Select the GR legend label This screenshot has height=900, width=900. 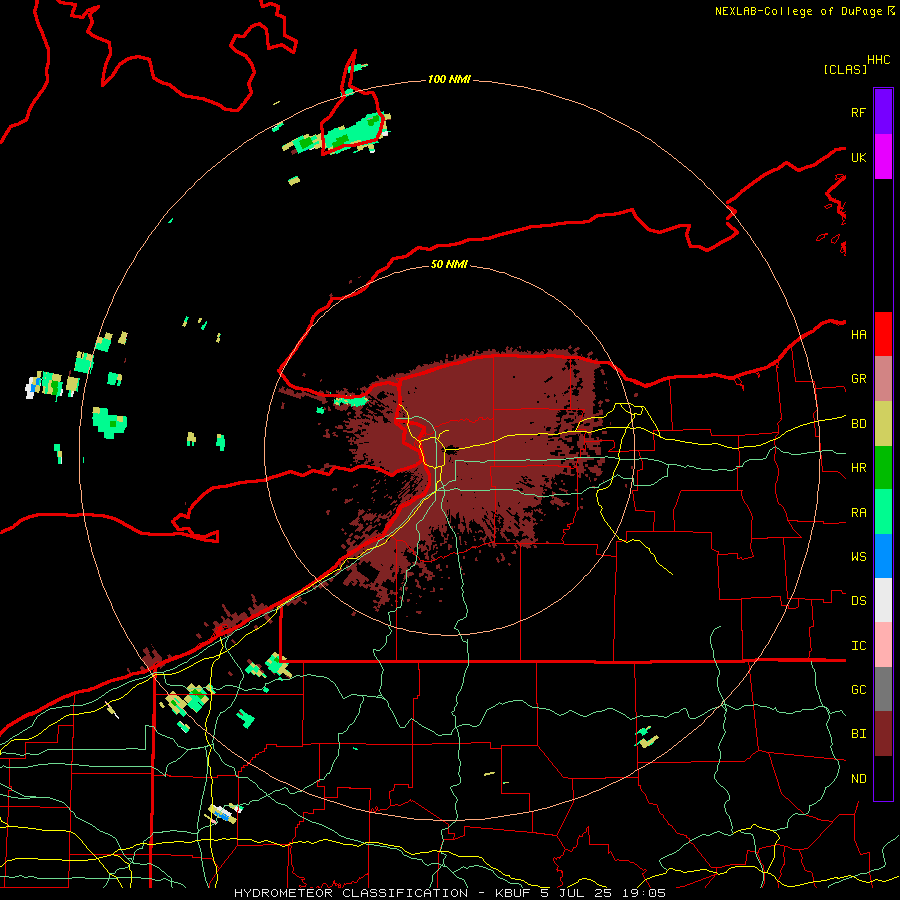click(858, 379)
